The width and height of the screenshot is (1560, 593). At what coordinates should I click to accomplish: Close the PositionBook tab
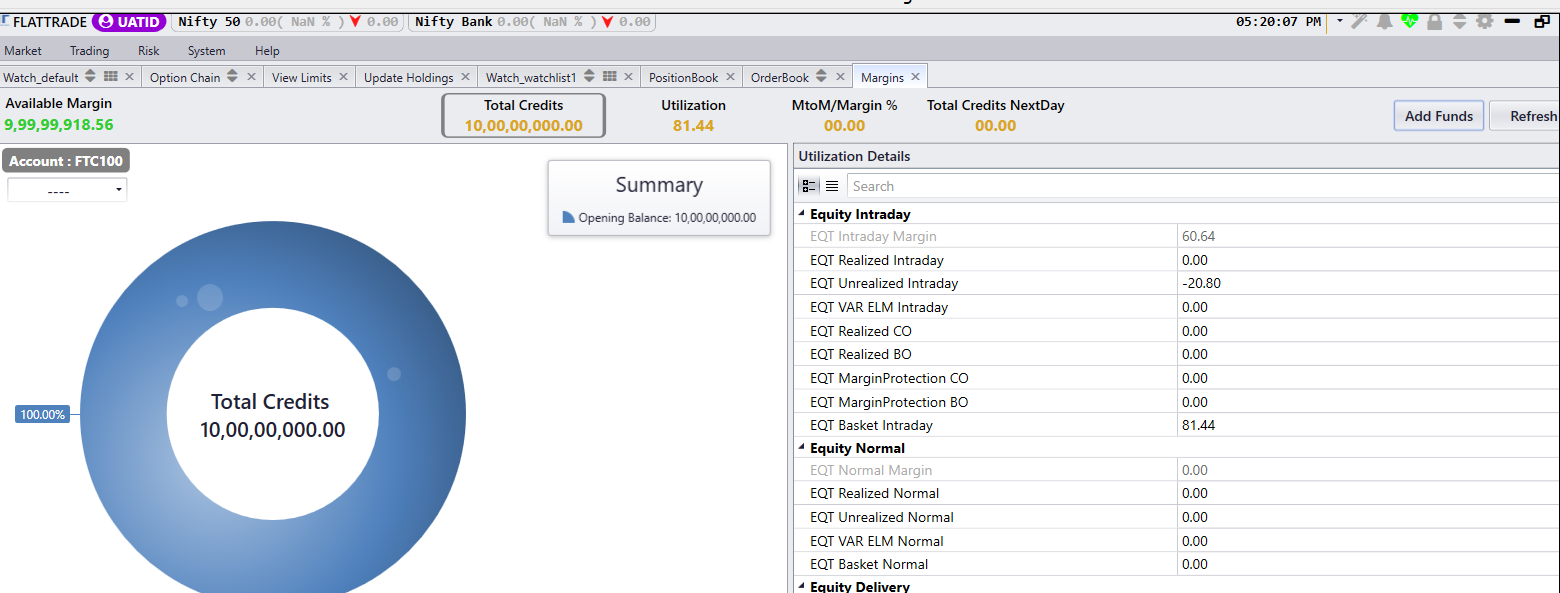click(x=730, y=76)
